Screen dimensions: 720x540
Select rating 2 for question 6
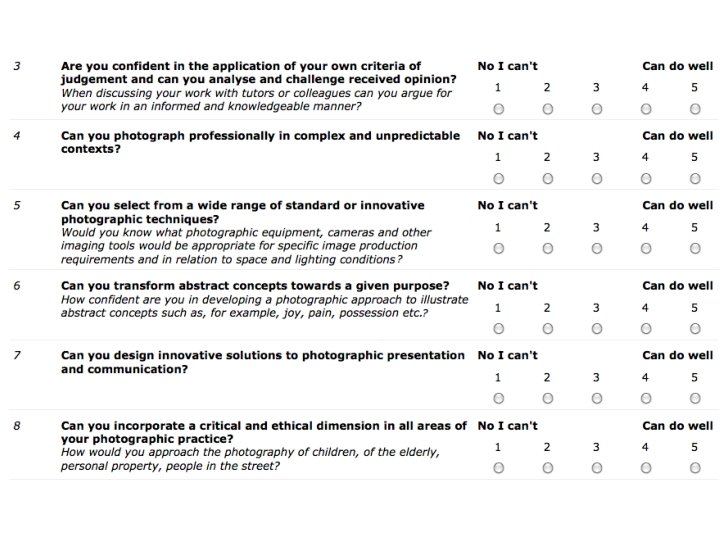click(547, 328)
